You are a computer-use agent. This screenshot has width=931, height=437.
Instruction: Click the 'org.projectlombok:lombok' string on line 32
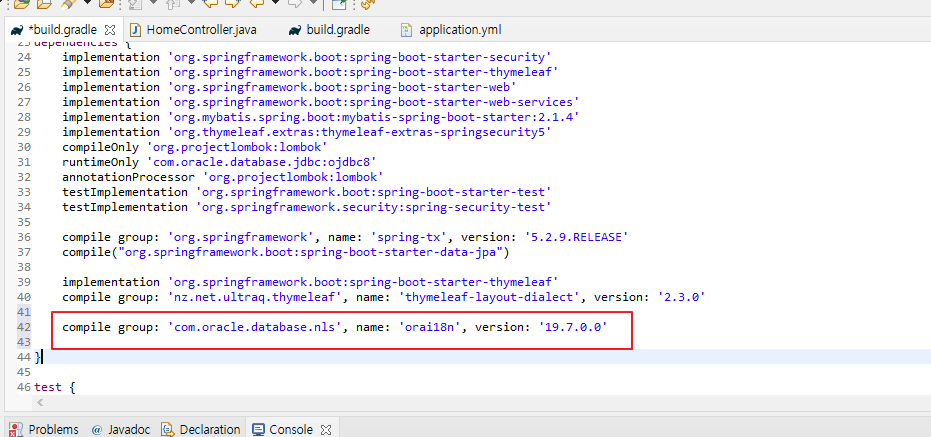[293, 177]
